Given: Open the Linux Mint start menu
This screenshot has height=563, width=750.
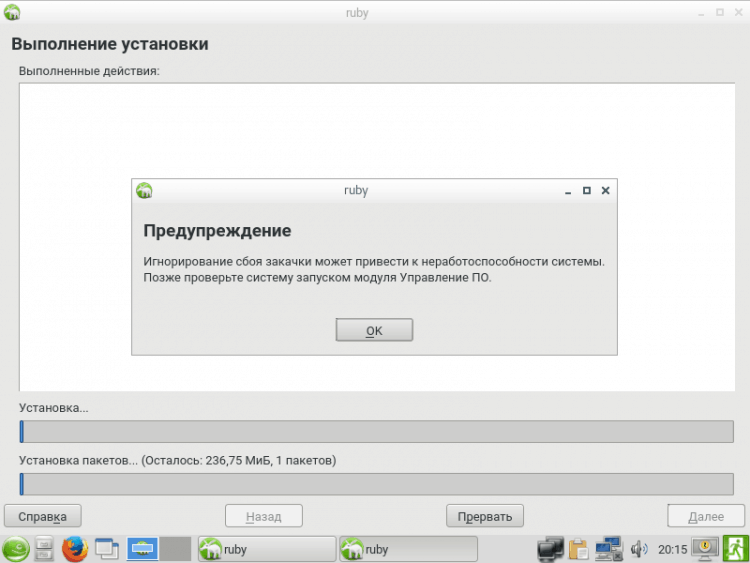Looking at the screenshot, I should click(15, 549).
